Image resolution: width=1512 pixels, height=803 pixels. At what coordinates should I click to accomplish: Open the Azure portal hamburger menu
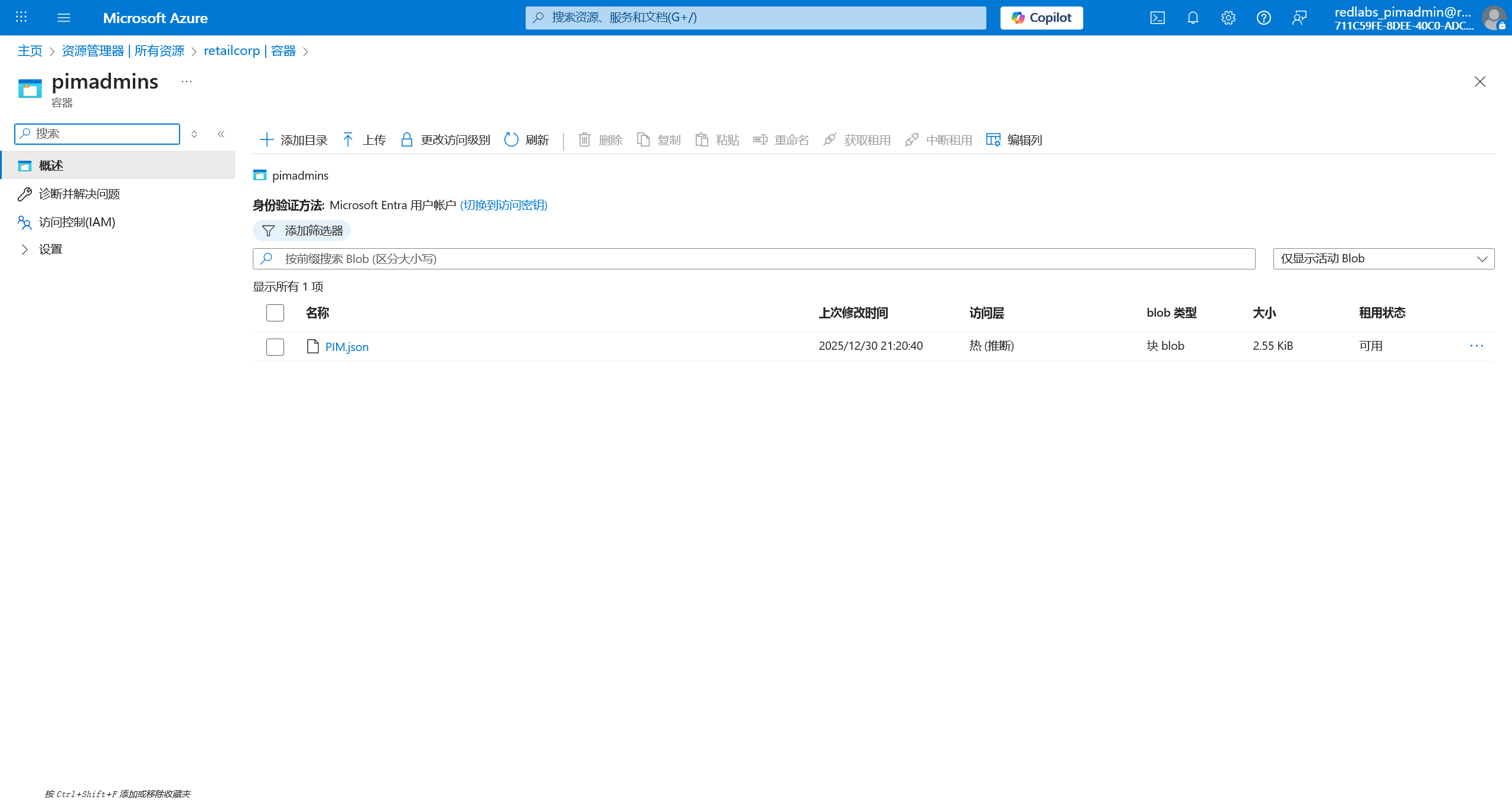64,18
